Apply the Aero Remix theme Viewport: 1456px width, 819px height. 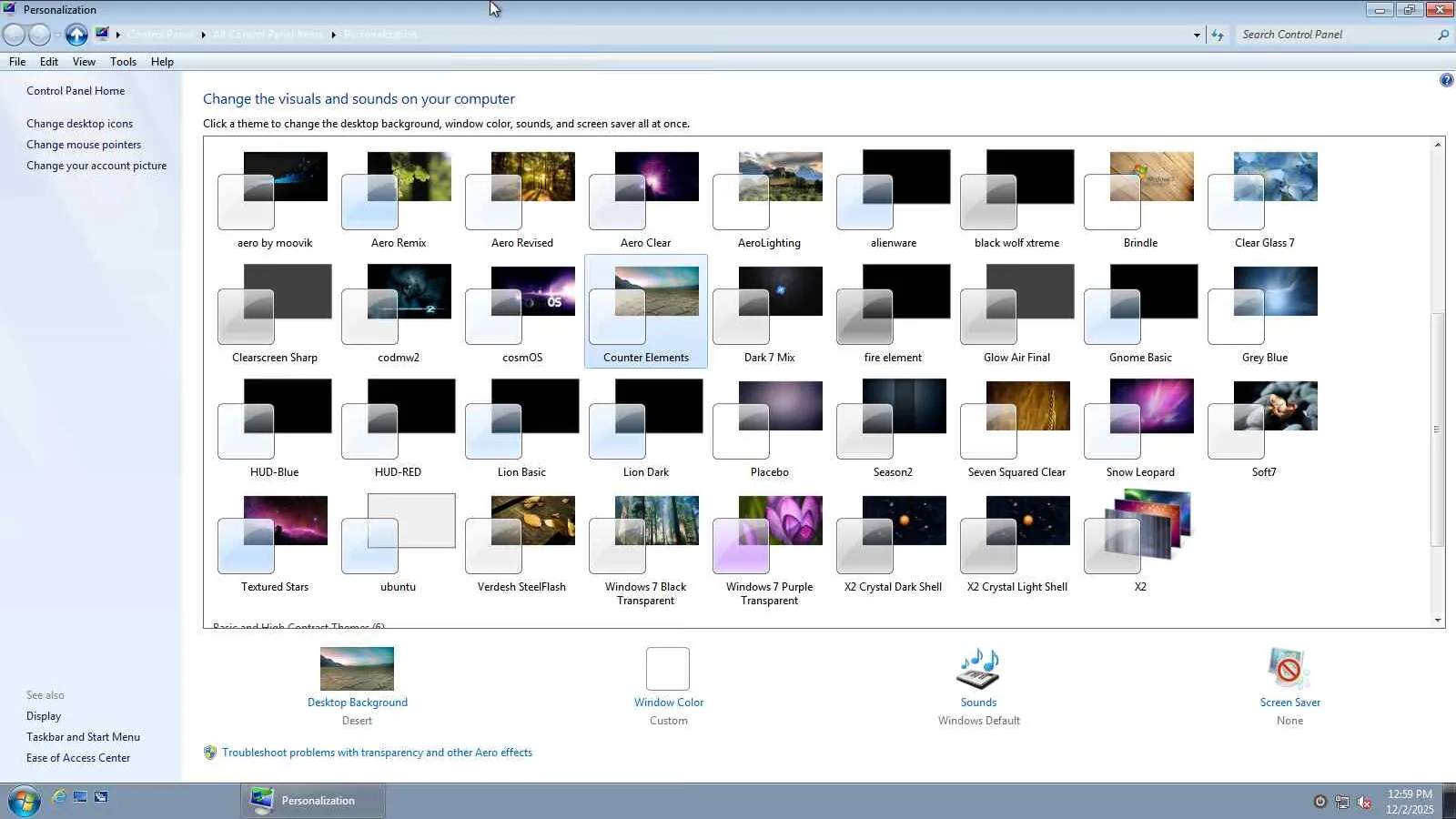click(x=399, y=198)
